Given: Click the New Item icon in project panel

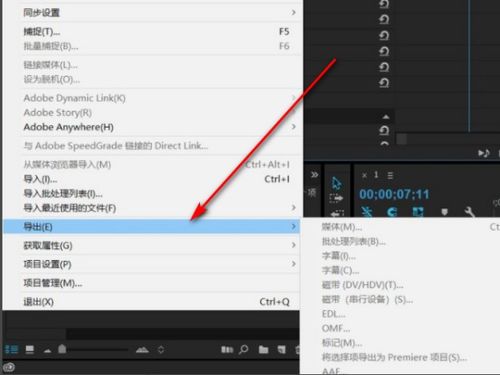Looking at the screenshot, I should (x=282, y=349).
